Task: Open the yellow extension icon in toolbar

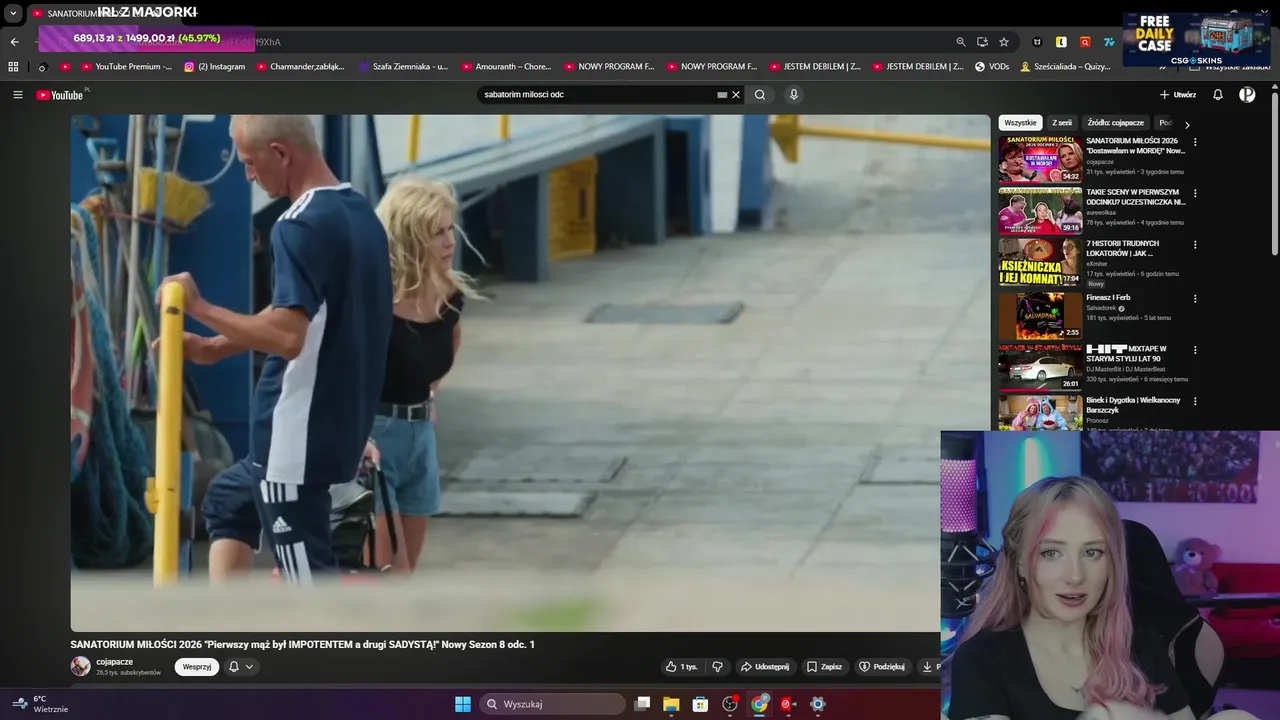Action: tap(1061, 42)
